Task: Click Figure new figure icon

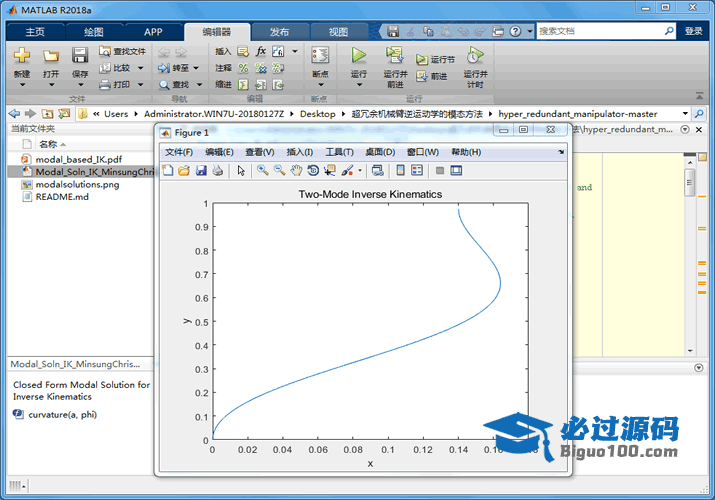Action: [168, 170]
